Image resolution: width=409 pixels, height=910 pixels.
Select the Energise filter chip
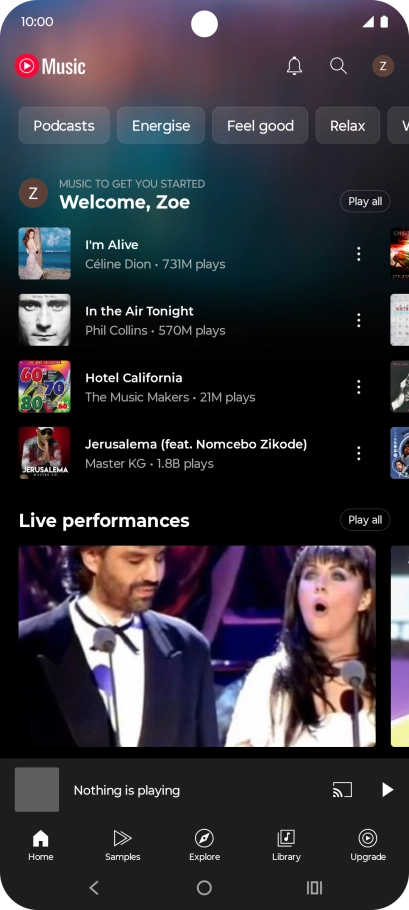[161, 125]
